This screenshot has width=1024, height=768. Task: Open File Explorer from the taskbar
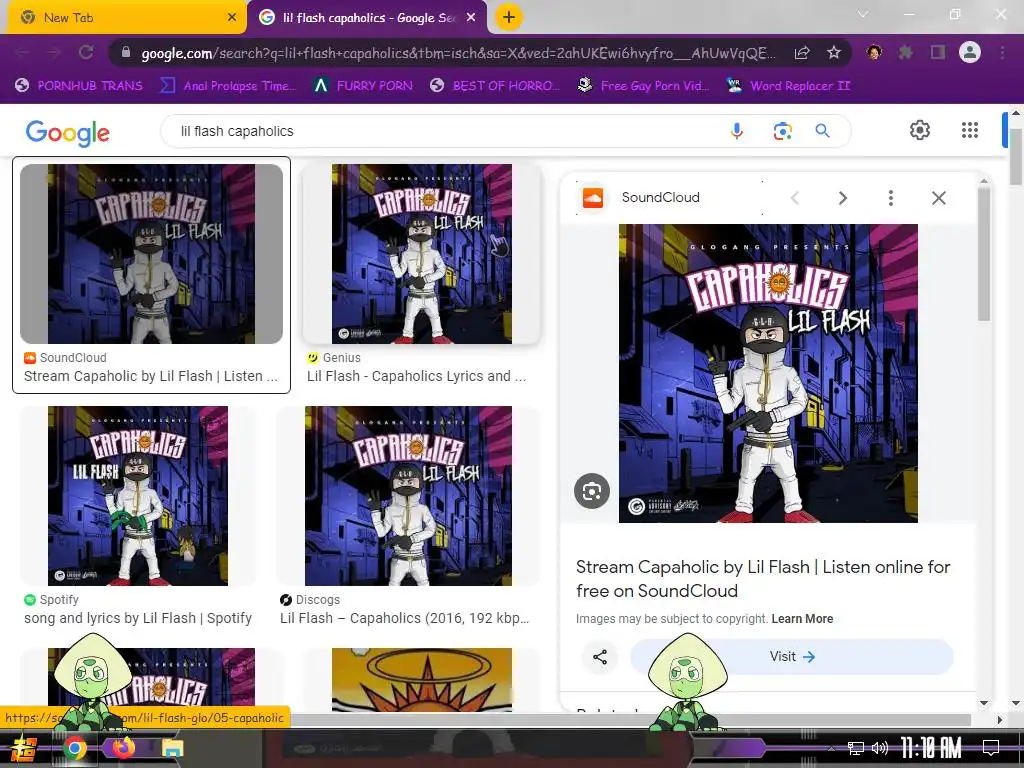point(172,748)
